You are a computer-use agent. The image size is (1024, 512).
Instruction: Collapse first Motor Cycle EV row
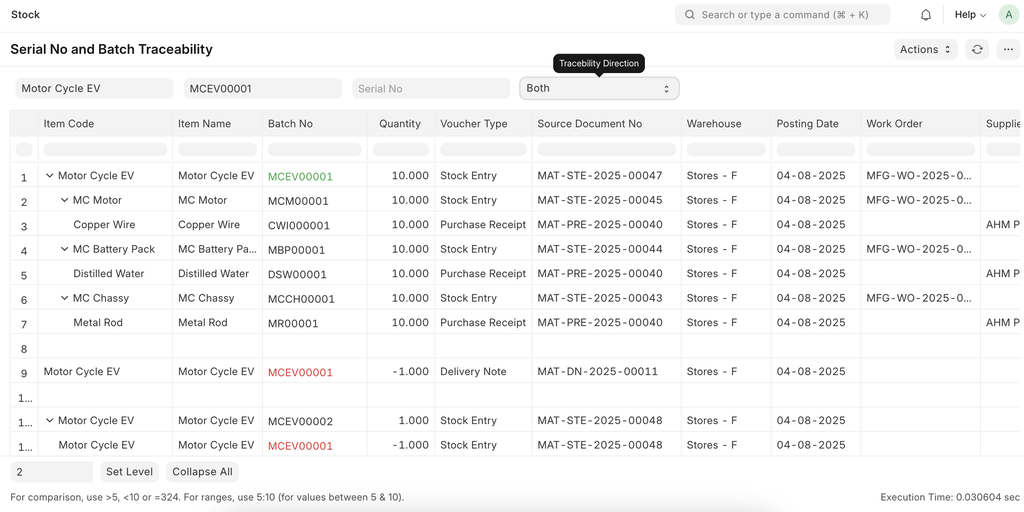click(50, 176)
